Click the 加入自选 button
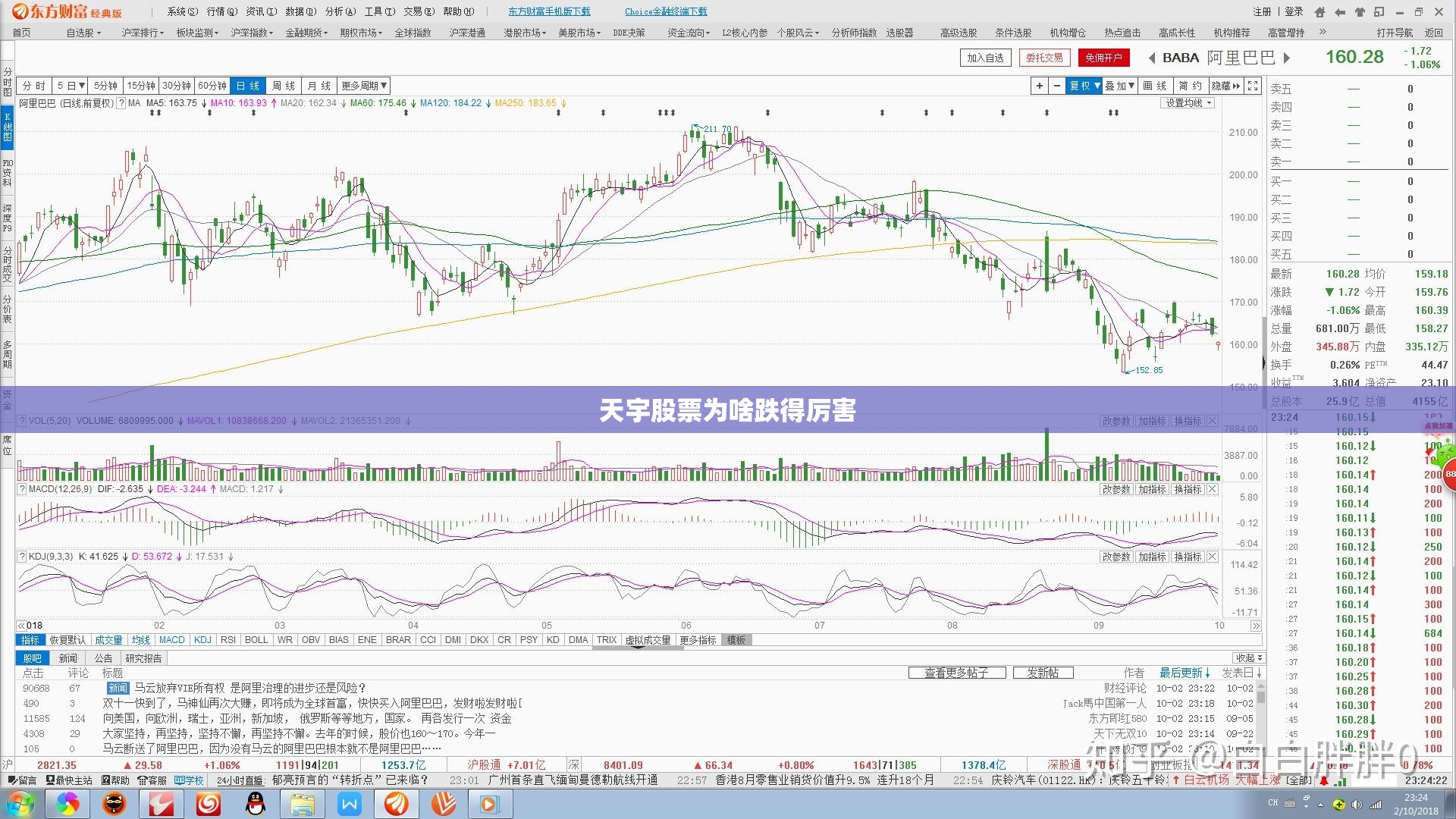The height and width of the screenshot is (819, 1456). [985, 58]
